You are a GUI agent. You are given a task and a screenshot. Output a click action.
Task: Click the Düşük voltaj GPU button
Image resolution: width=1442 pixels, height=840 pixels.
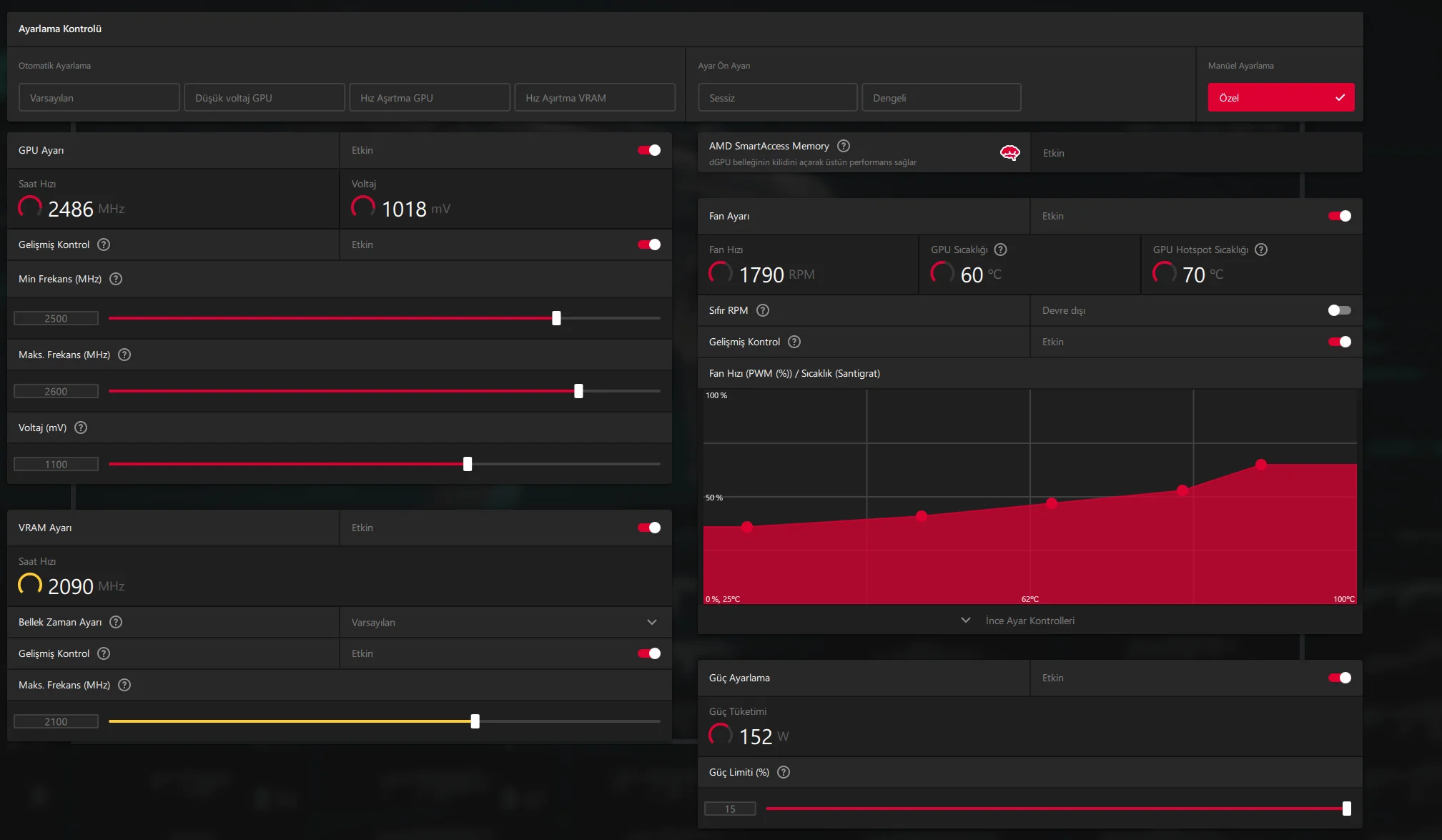coord(264,98)
